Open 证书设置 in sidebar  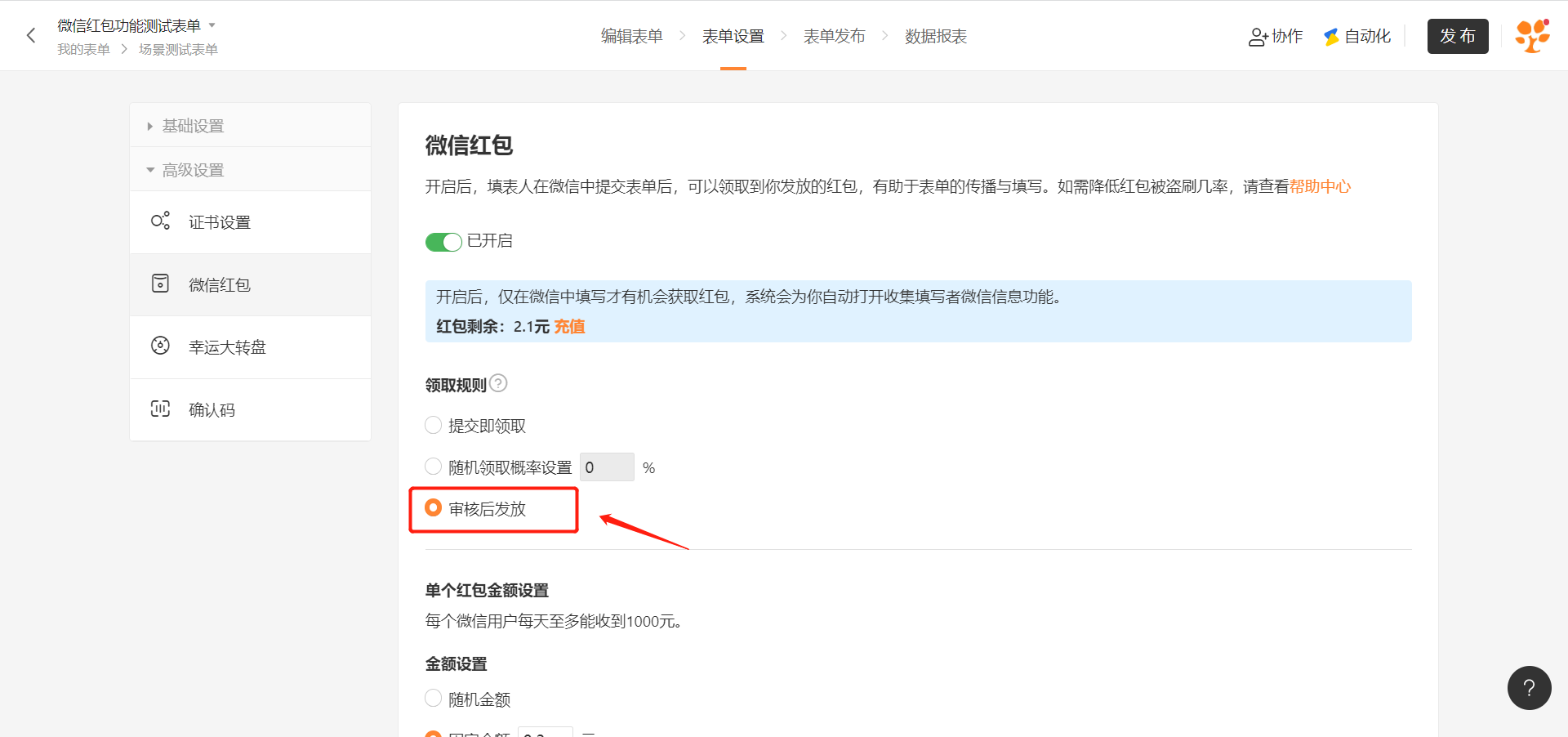pos(250,222)
